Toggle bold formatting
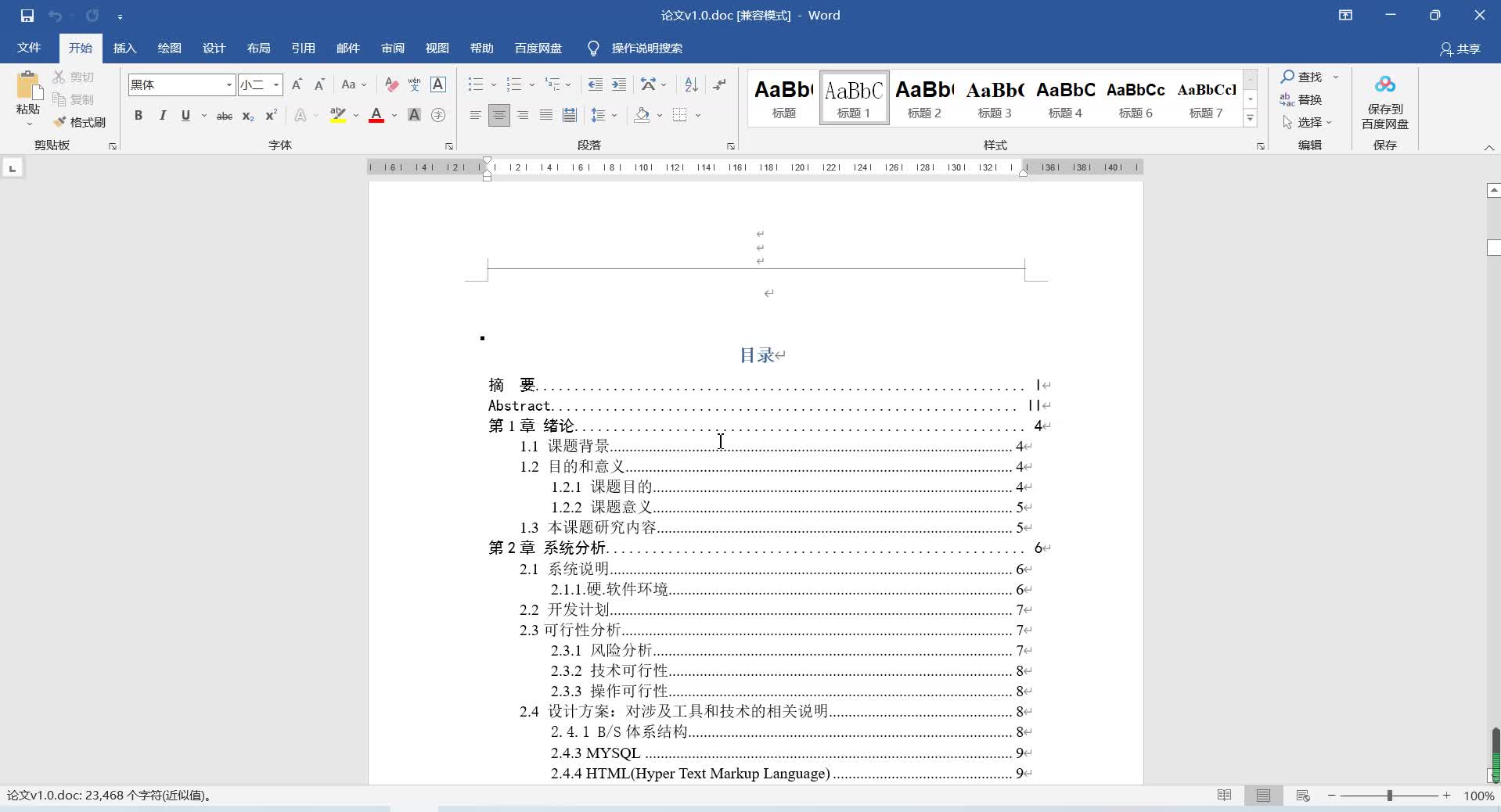Image resolution: width=1501 pixels, height=812 pixels. pos(139,116)
